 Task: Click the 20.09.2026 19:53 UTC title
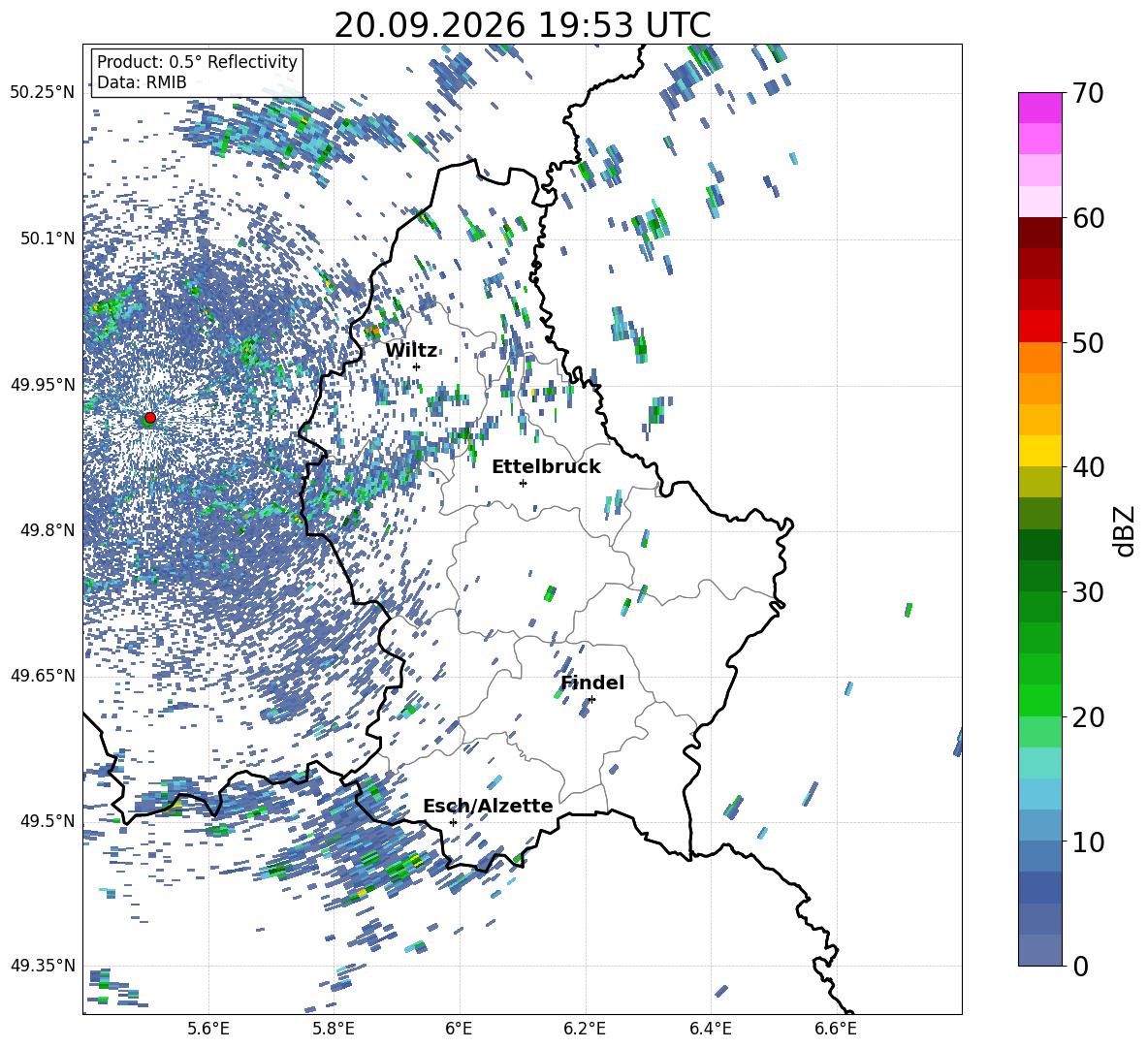[523, 25]
